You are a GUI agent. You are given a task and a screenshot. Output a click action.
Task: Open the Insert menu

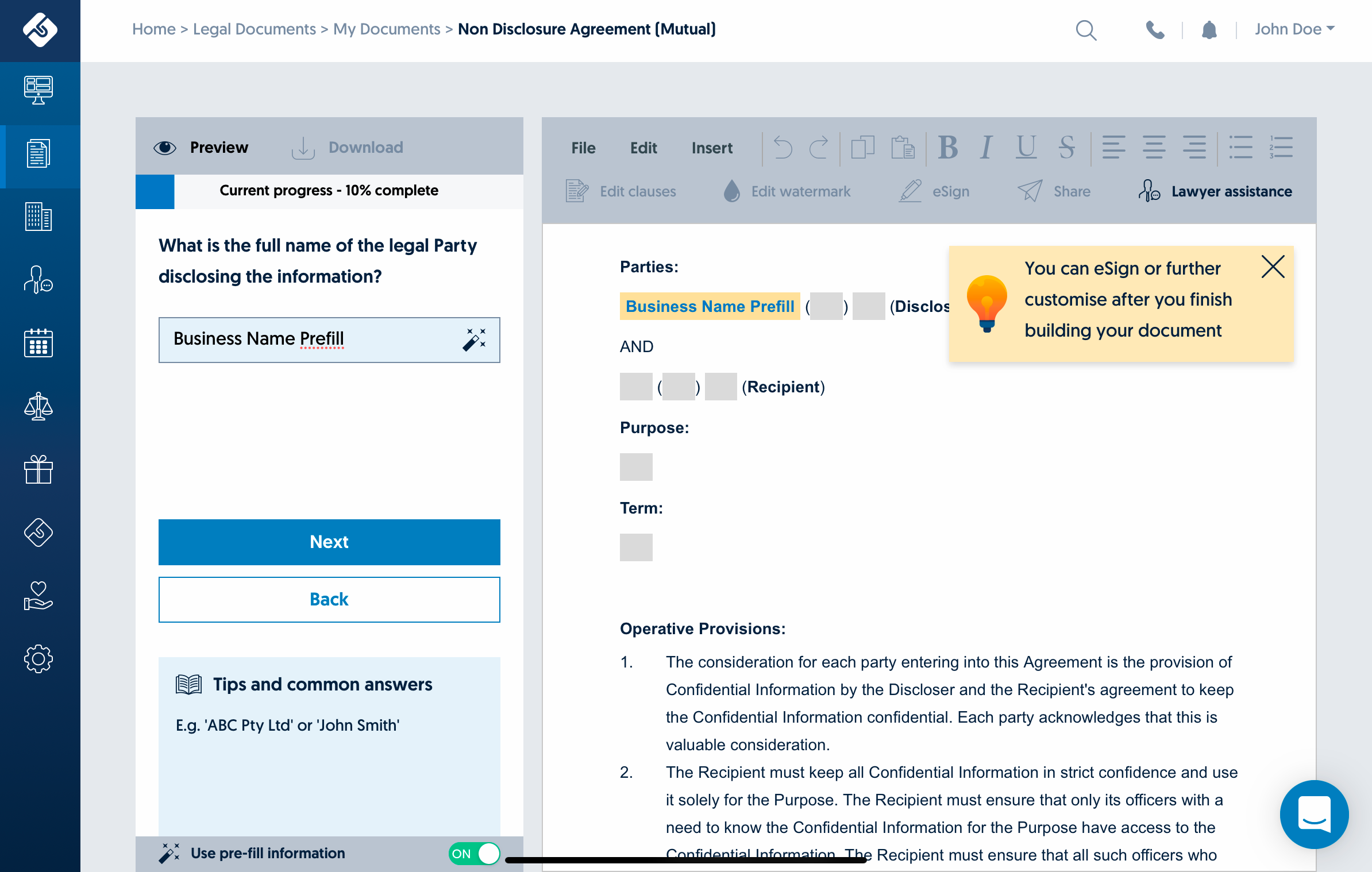(x=712, y=148)
